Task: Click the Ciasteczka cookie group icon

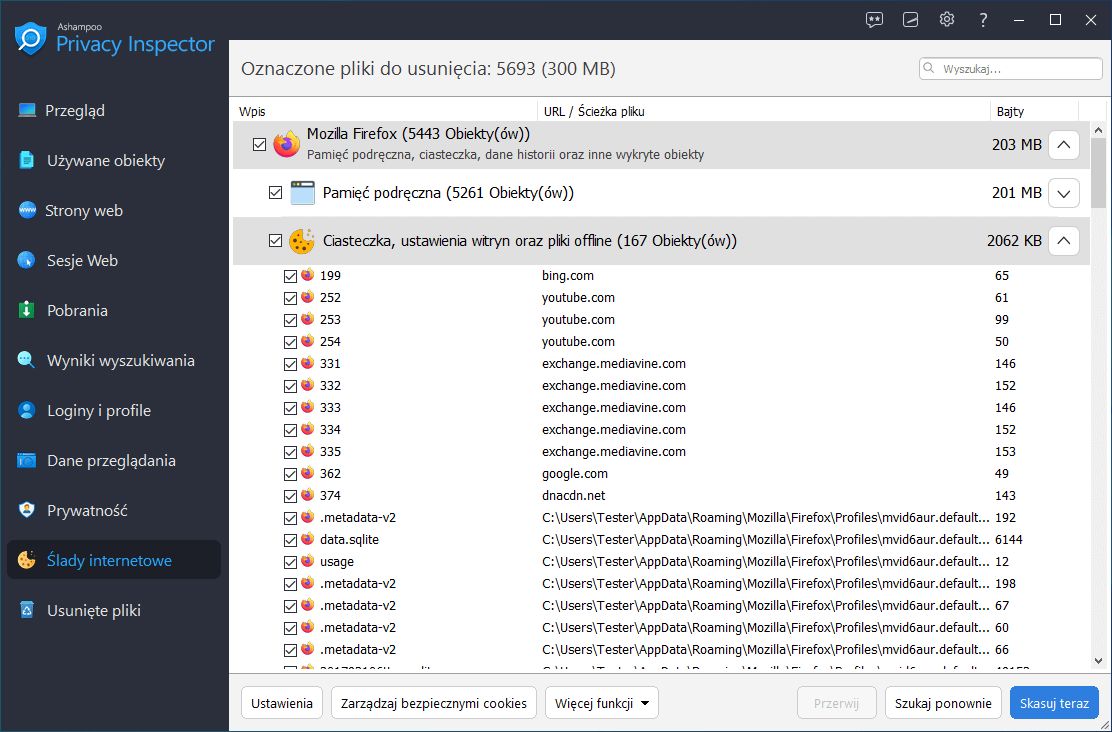Action: click(x=301, y=241)
